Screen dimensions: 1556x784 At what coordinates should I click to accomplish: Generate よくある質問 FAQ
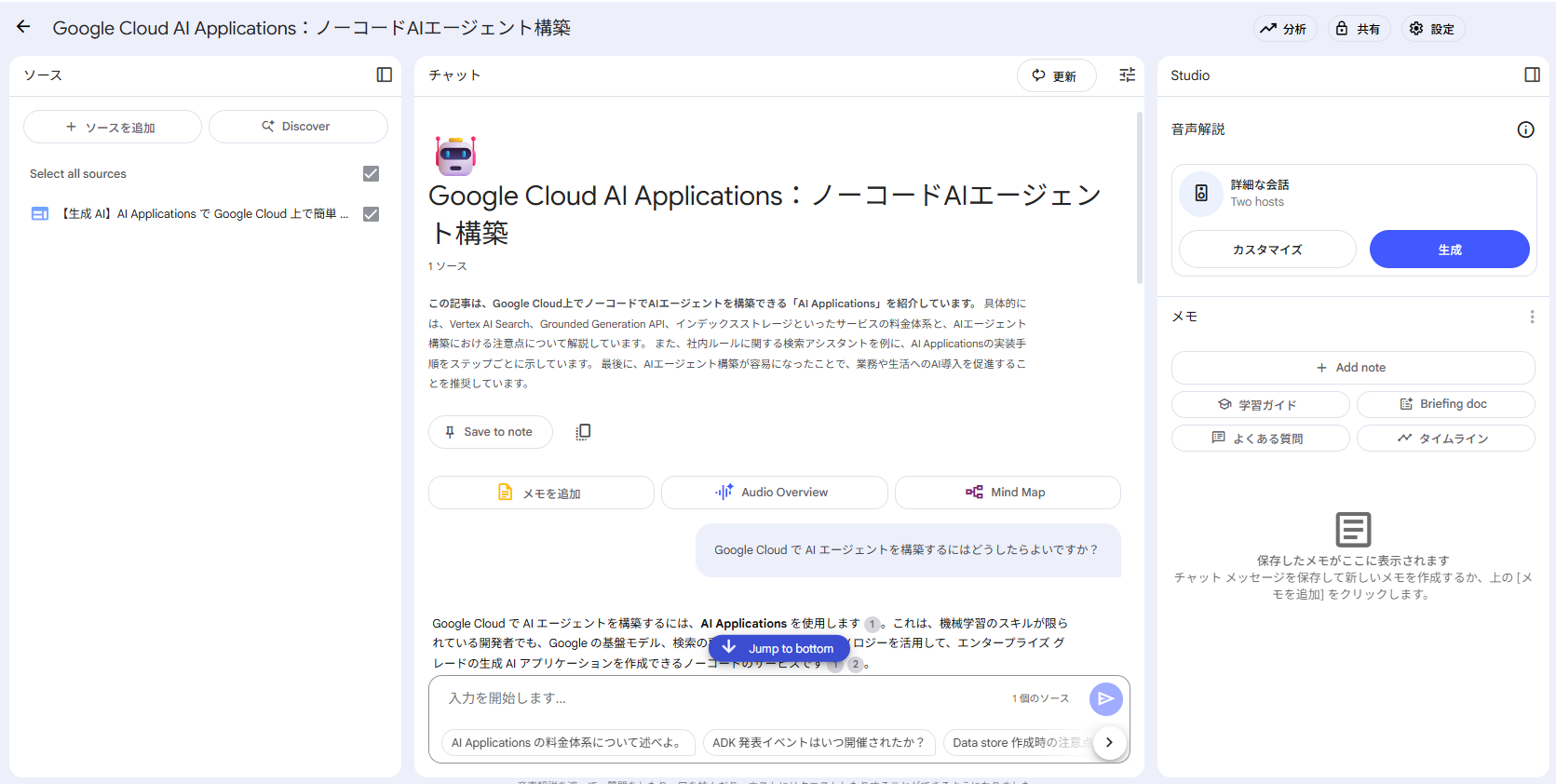(1260, 438)
